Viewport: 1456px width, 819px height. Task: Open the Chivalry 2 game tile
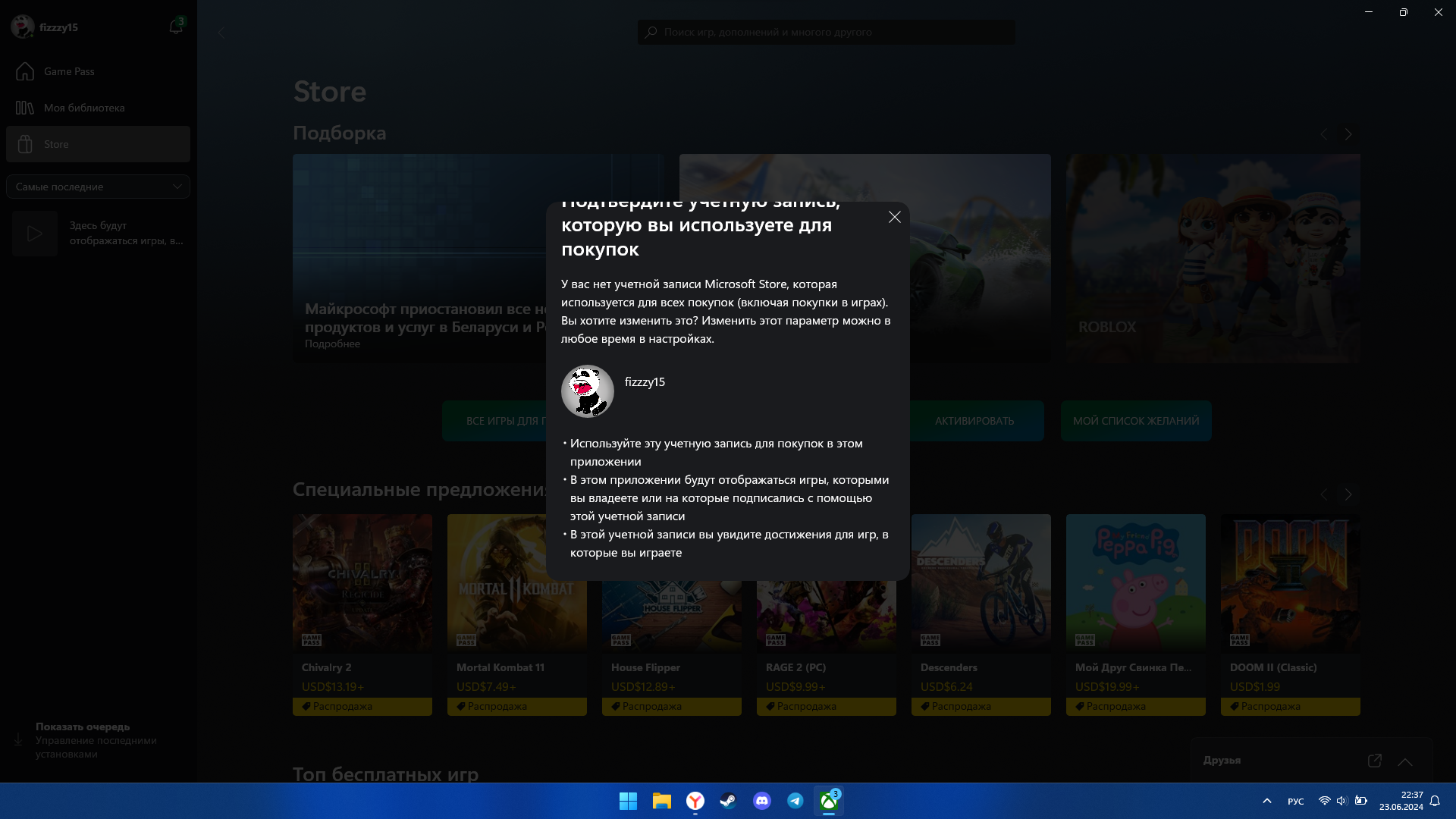click(x=362, y=583)
